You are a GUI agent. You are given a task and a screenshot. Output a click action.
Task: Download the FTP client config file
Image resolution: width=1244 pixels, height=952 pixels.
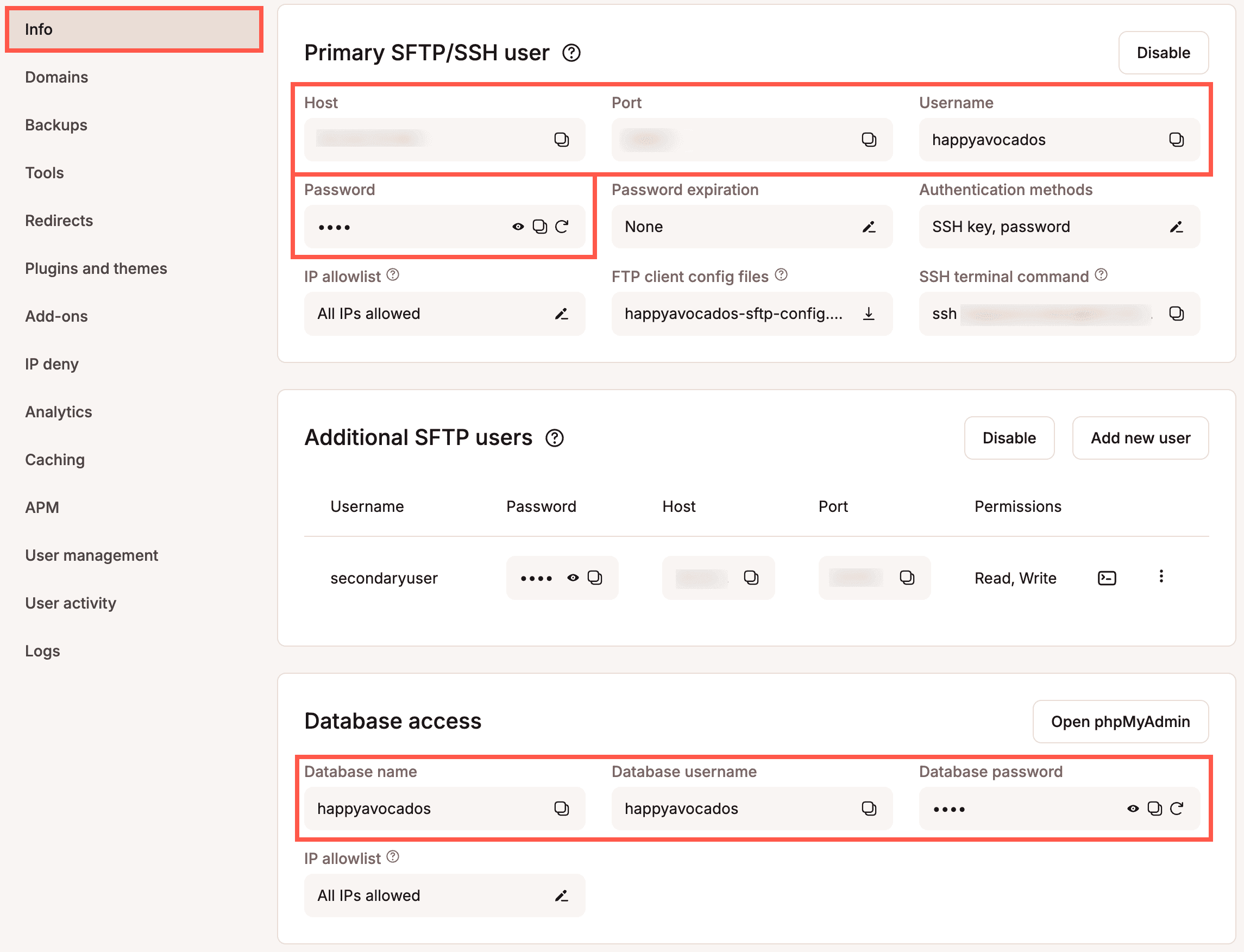(869, 314)
